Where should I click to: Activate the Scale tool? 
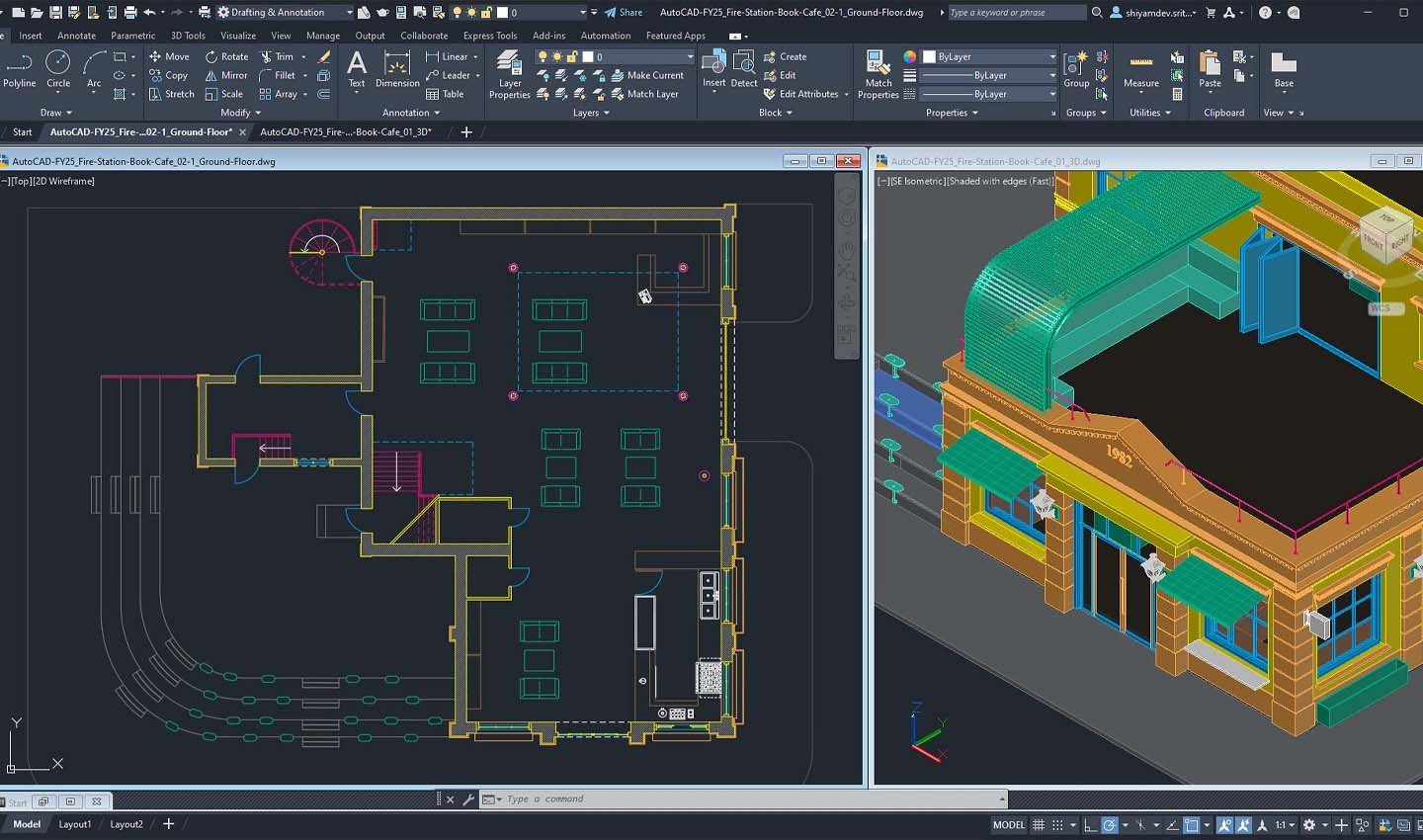[223, 94]
